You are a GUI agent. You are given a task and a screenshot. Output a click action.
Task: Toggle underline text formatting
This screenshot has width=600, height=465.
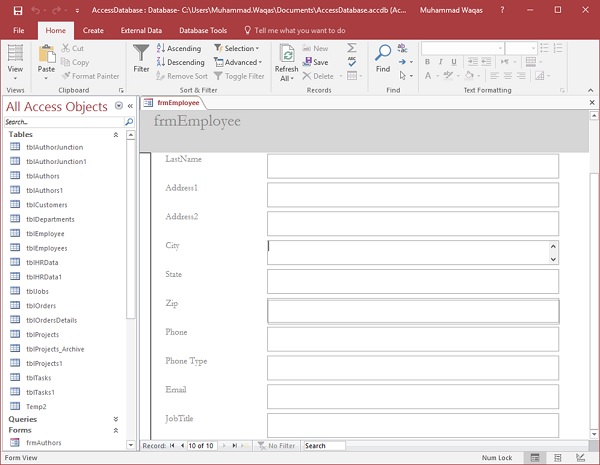pos(453,62)
